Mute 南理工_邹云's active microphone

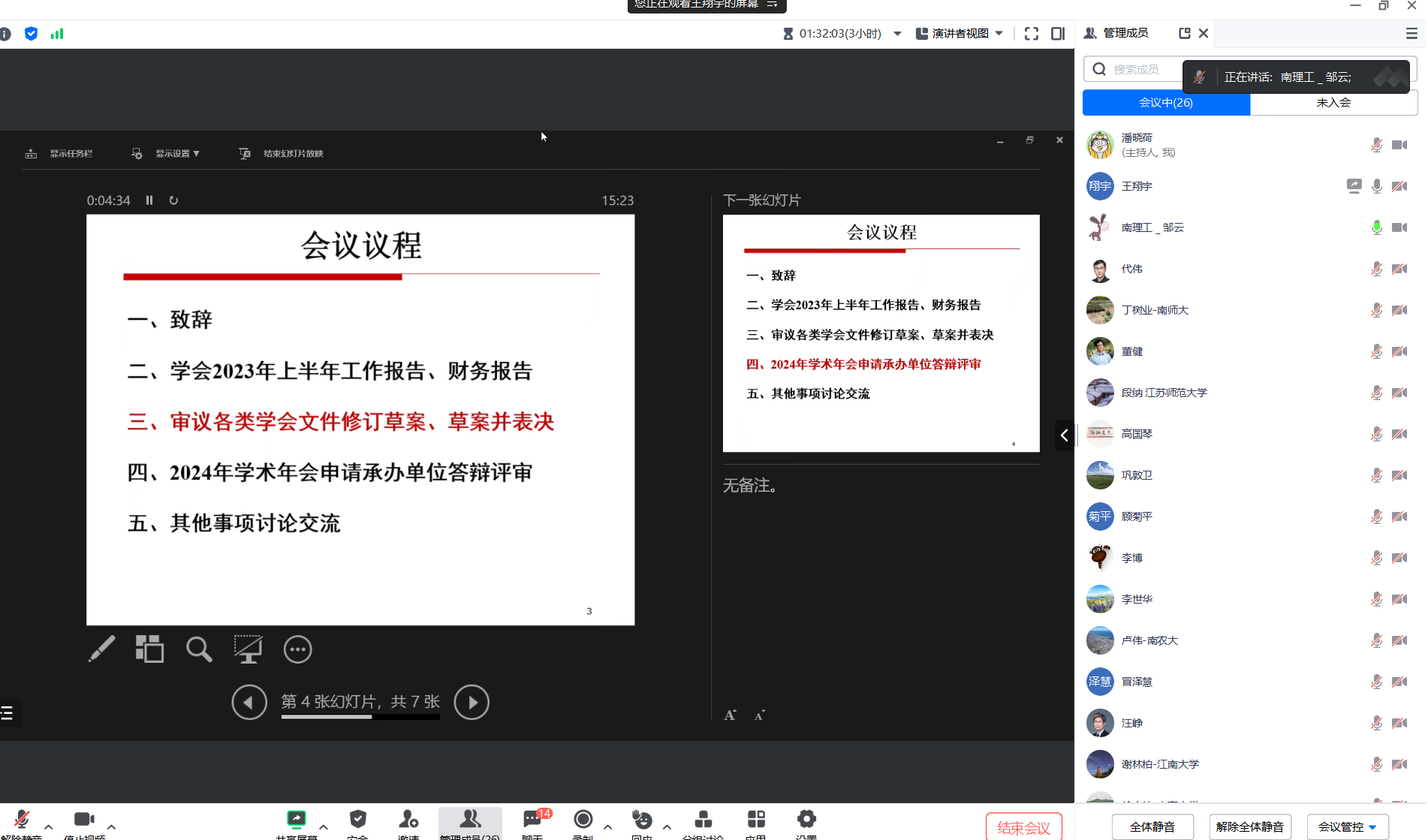pyautogui.click(x=1377, y=227)
